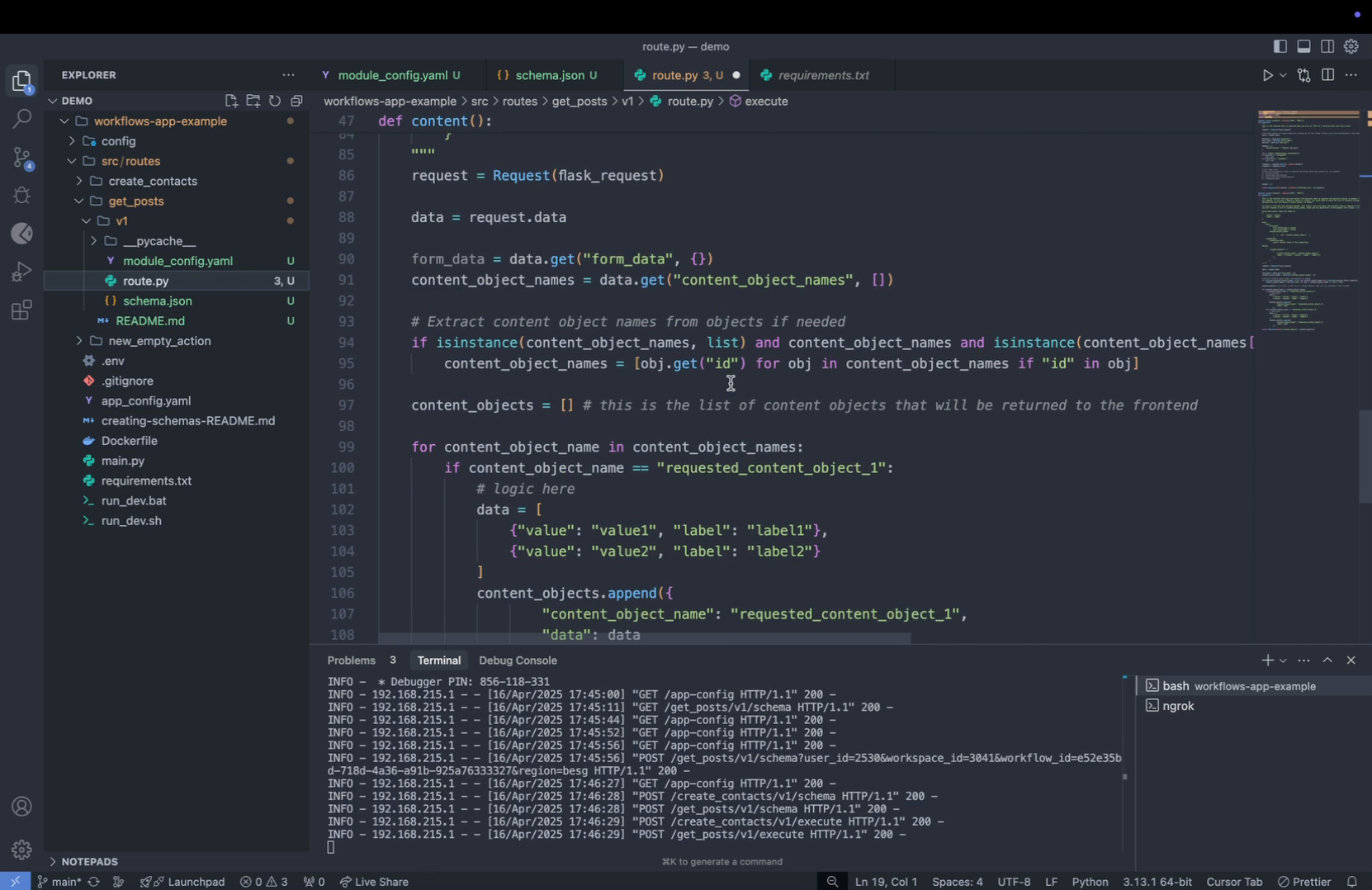Image resolution: width=1372 pixels, height=890 pixels.
Task: Open the new terminal profile dropdown
Action: coord(1283,660)
